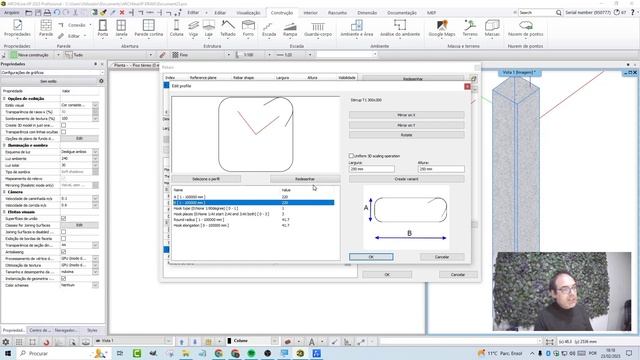Select the Massas mass tool
This screenshot has width=640, height=360.
(492, 28)
